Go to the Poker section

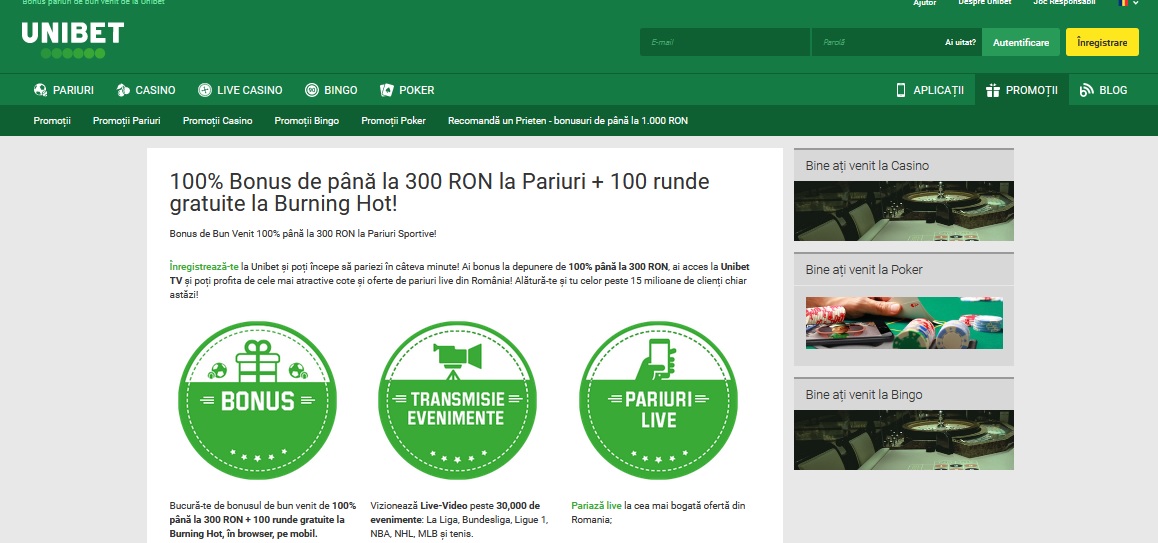407,90
